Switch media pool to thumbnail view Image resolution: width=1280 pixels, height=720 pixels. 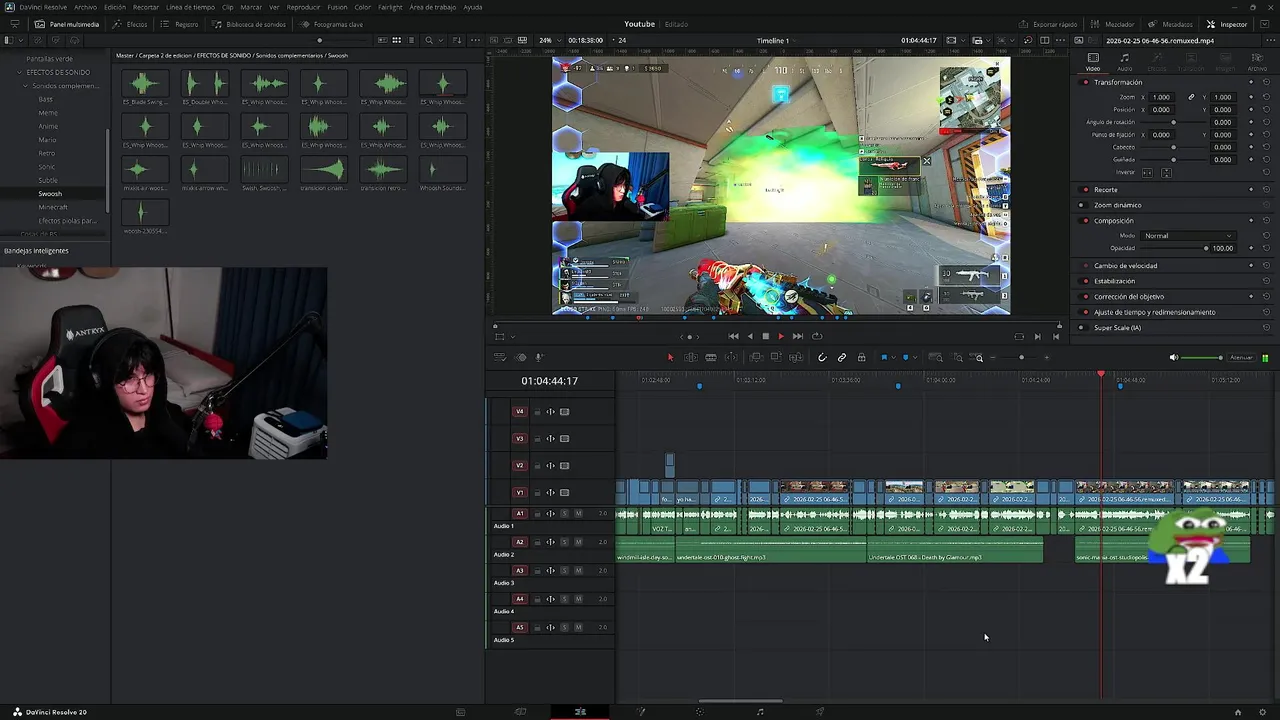(396, 40)
